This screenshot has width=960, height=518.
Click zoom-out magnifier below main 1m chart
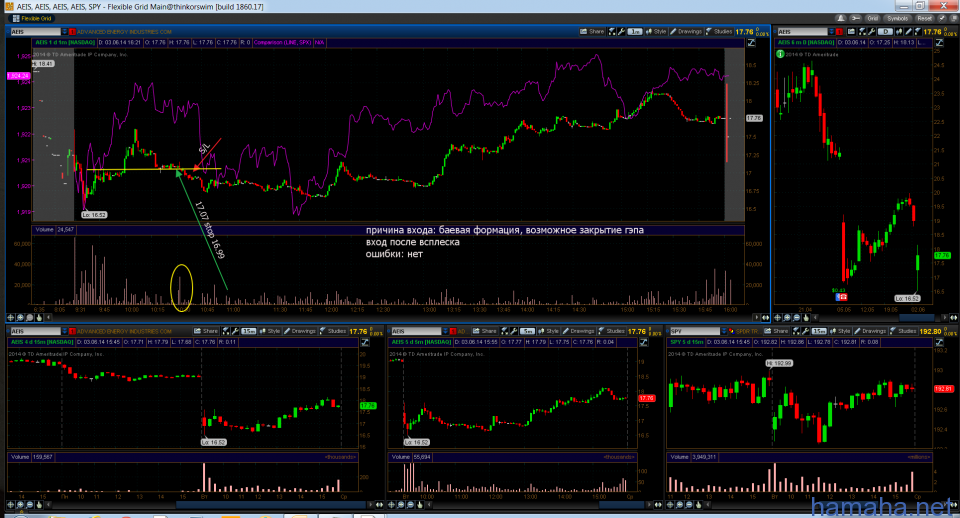[29, 317]
